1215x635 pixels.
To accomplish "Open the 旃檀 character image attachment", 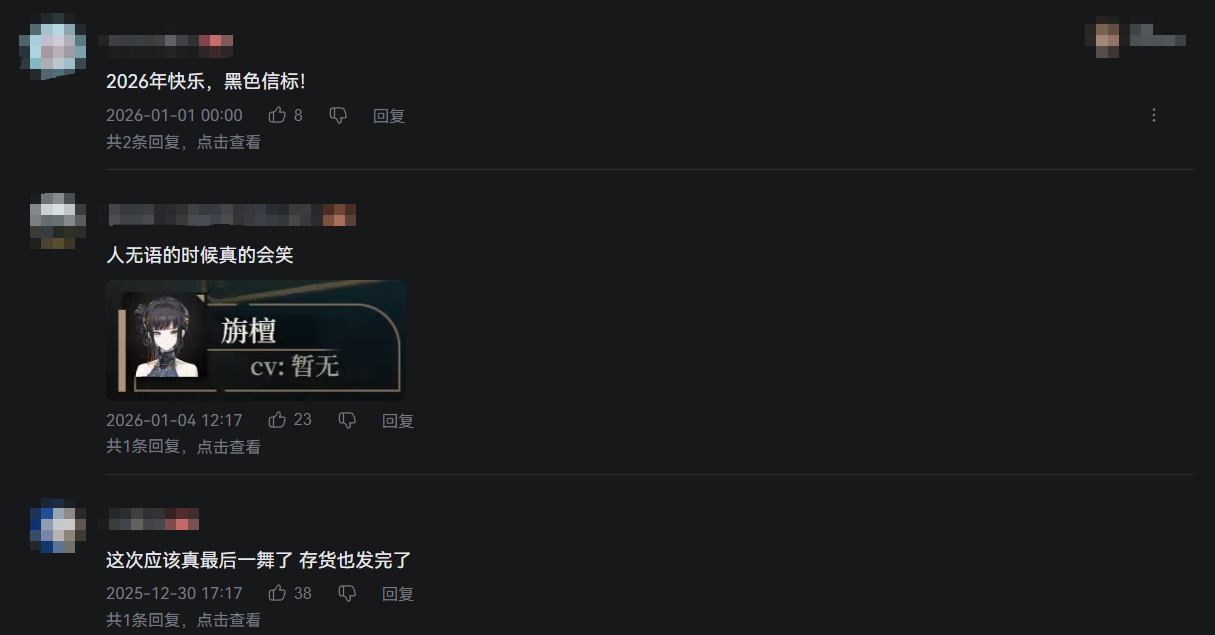I will click(x=256, y=340).
